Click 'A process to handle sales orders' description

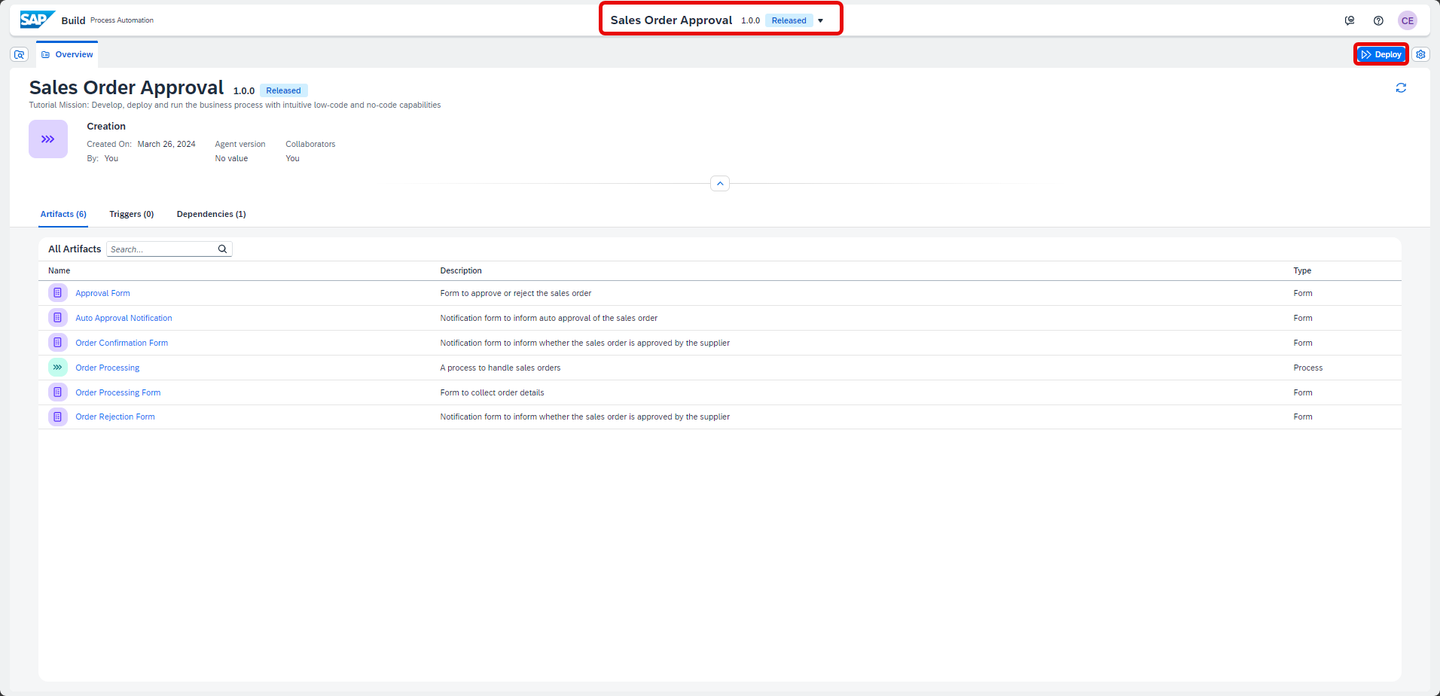[501, 368]
